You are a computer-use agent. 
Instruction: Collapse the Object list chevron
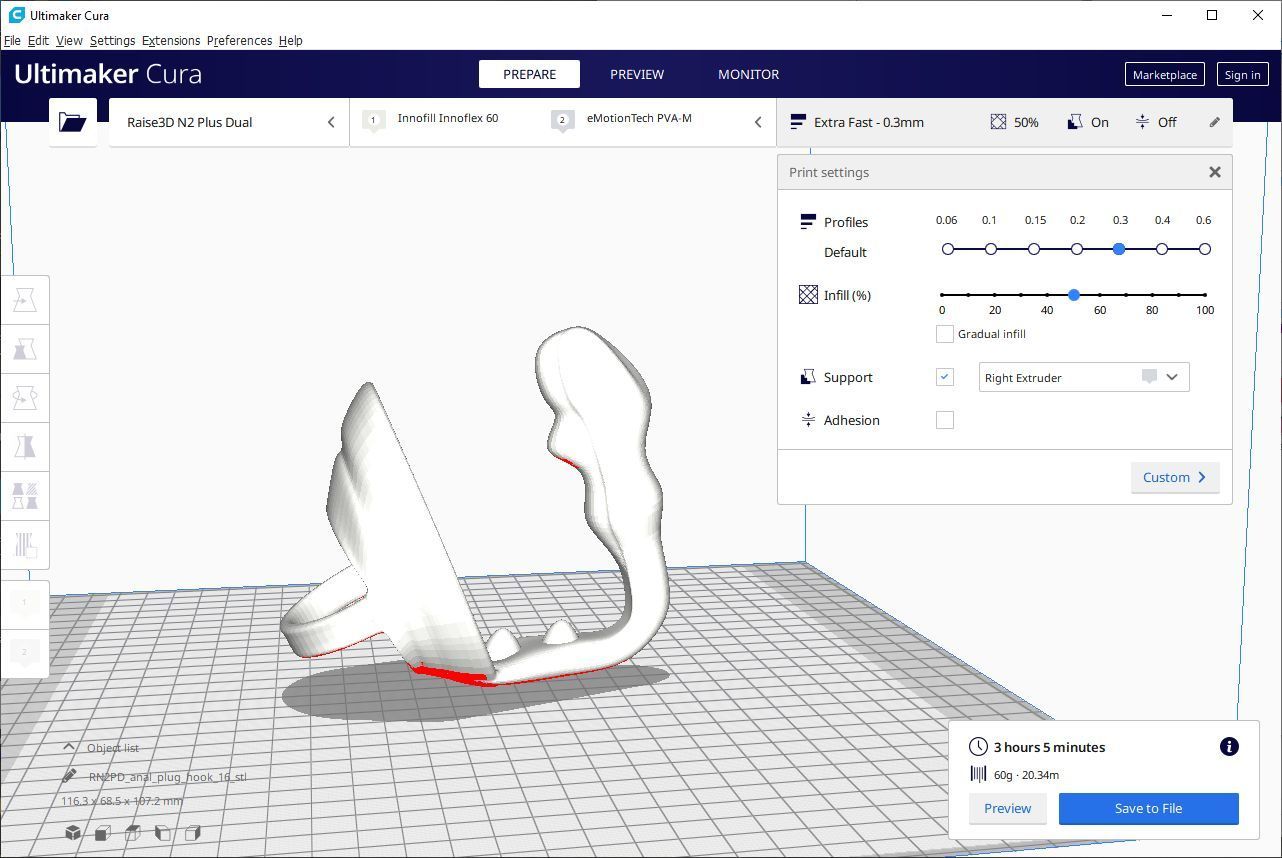[69, 747]
